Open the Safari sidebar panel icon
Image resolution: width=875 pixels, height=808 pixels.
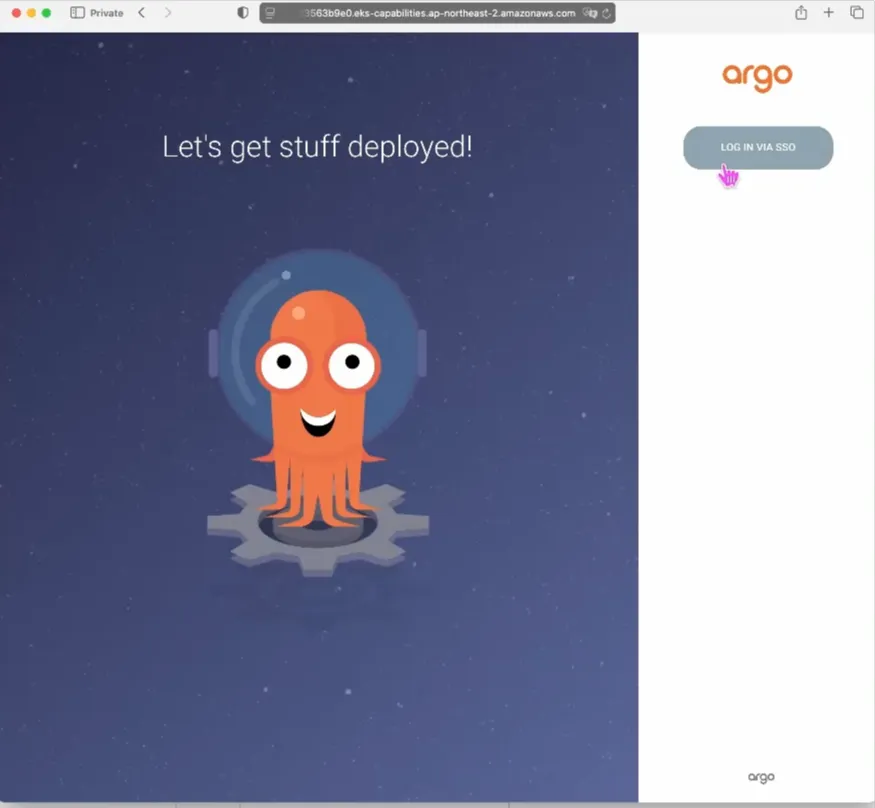(78, 12)
